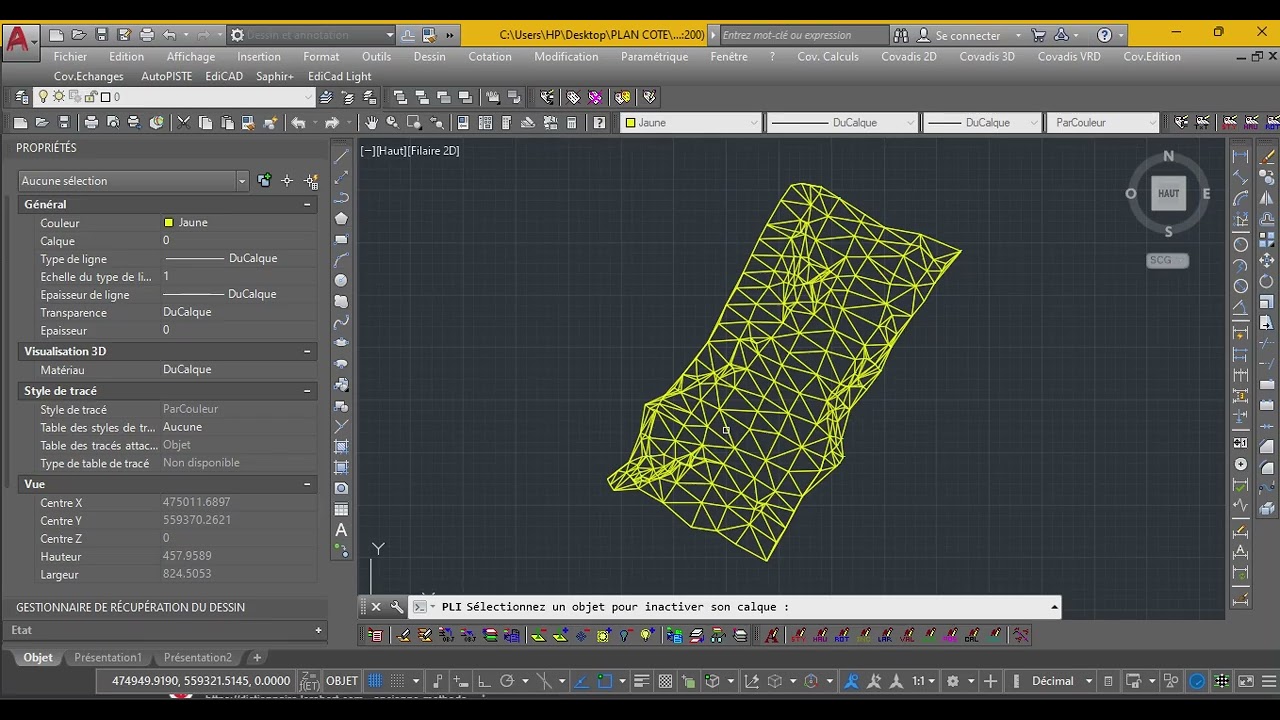The image size is (1280, 720).
Task: Open the ParCouleur plot style dropdown
Action: point(1101,122)
